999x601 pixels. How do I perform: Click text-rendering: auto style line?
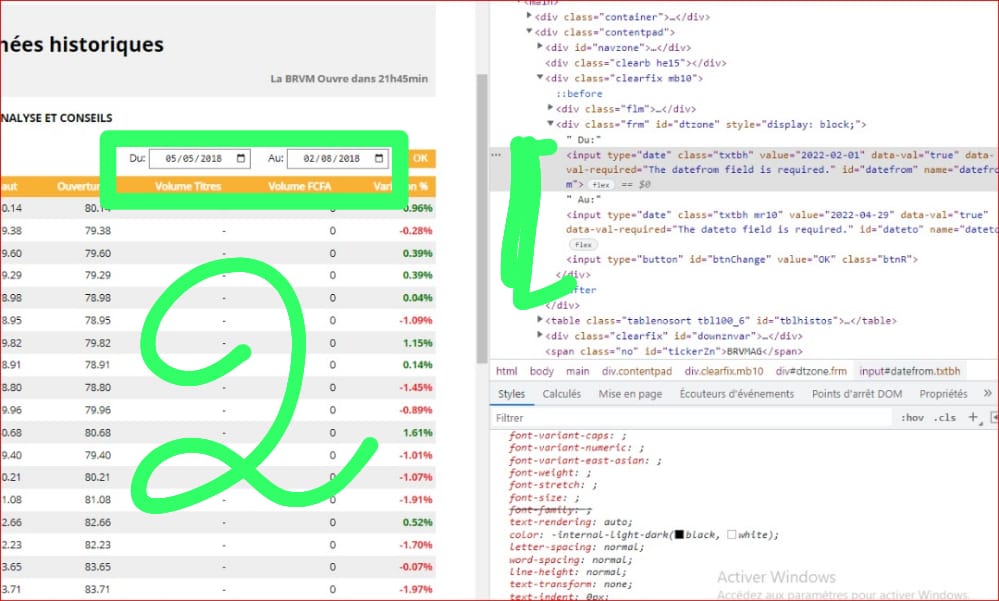[x=570, y=522]
